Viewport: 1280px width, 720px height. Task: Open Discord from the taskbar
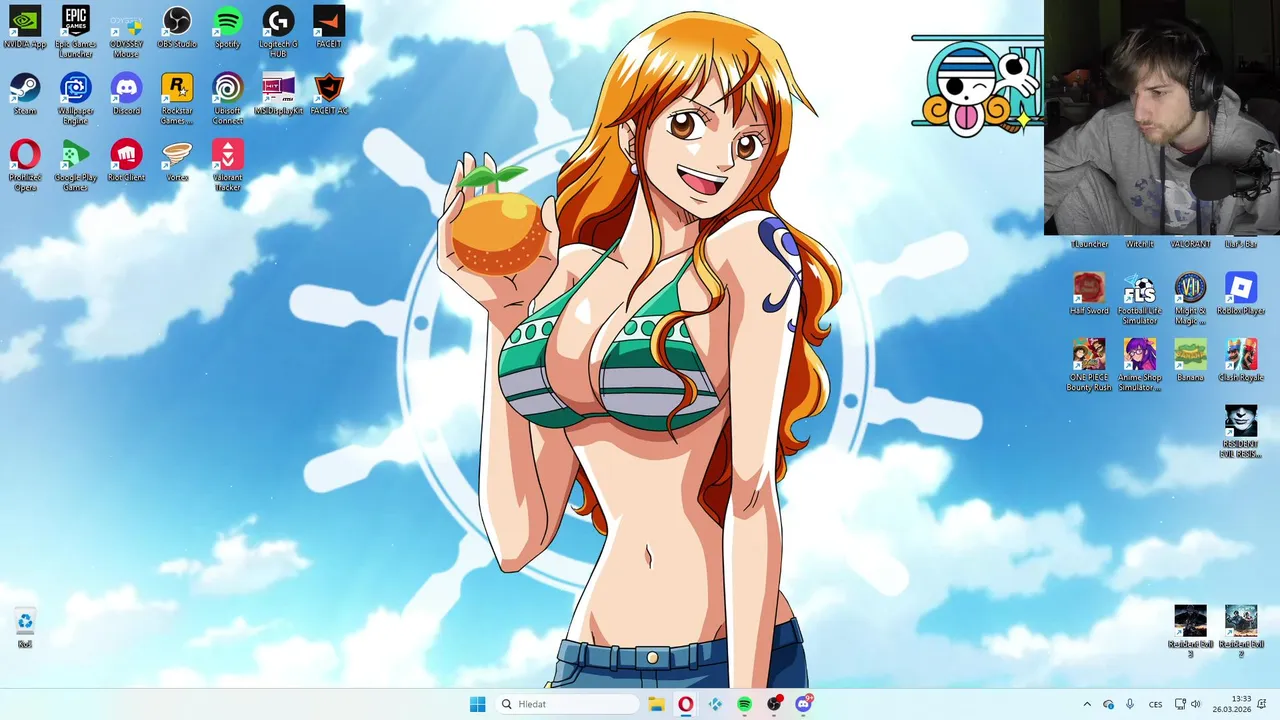pos(803,704)
